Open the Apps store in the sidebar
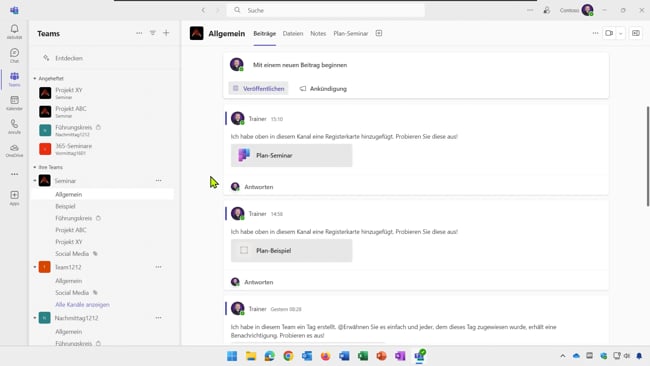 click(x=14, y=198)
